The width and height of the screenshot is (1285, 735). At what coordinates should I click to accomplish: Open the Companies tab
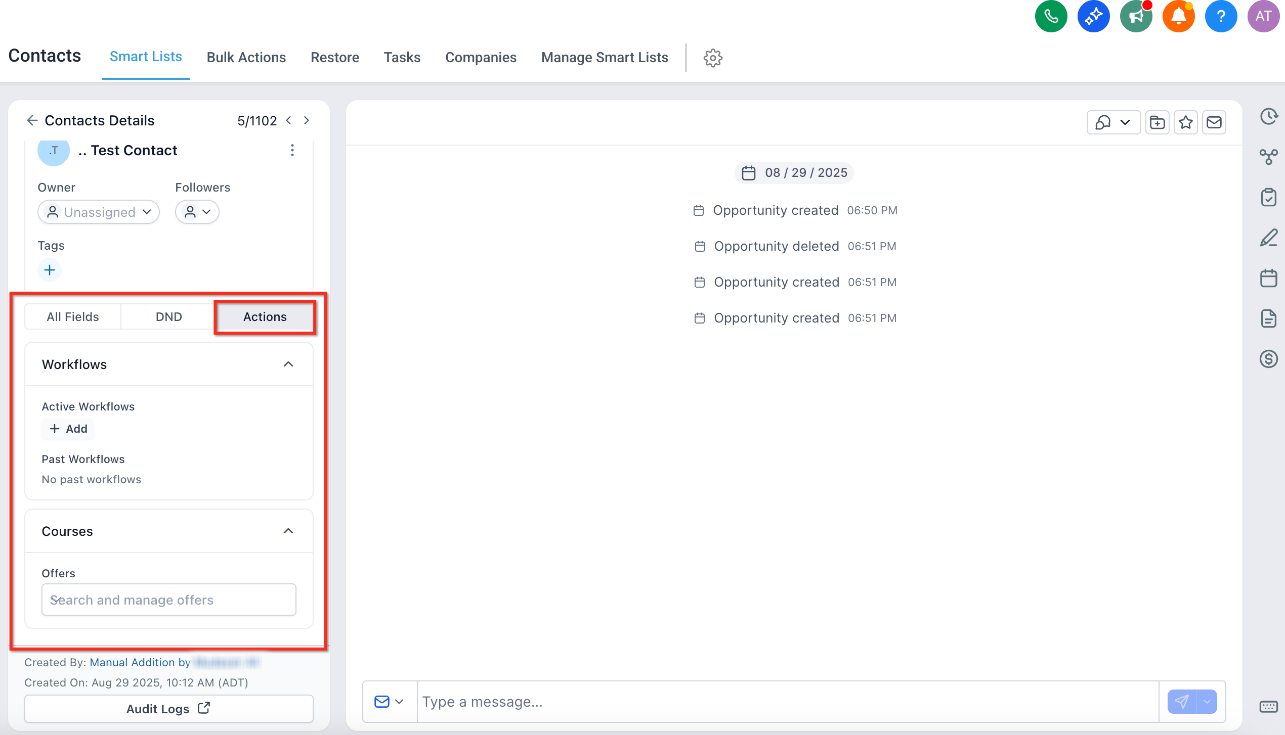pos(481,57)
